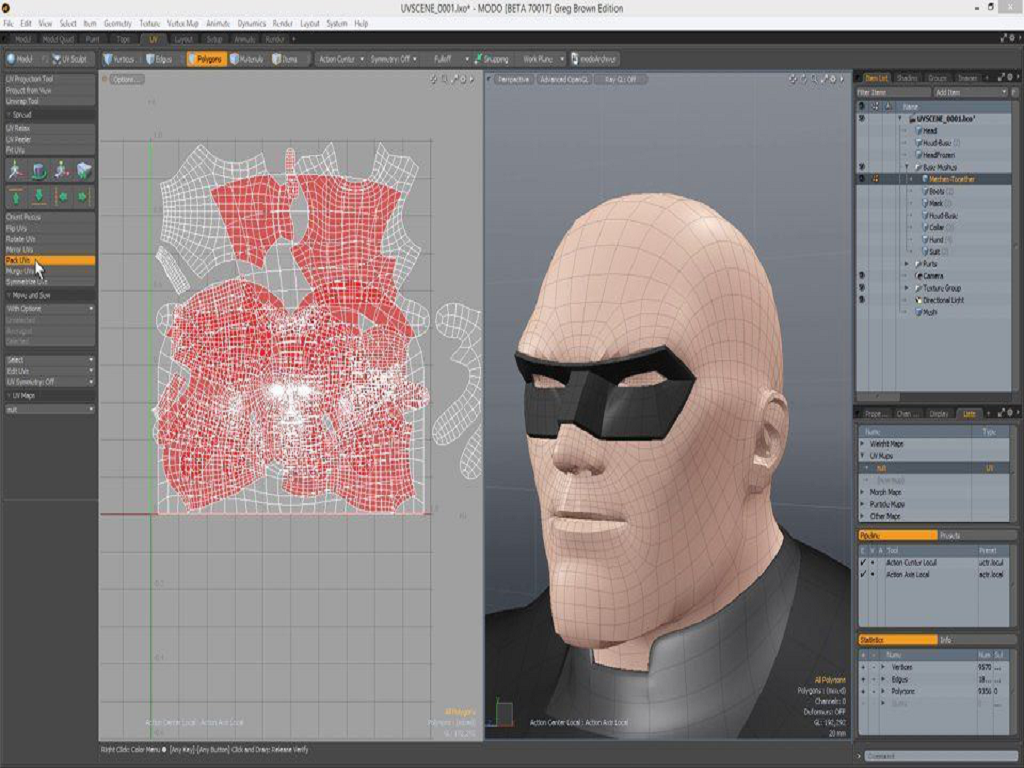The image size is (1024, 768).
Task: Open the Texture menu
Action: (x=149, y=23)
